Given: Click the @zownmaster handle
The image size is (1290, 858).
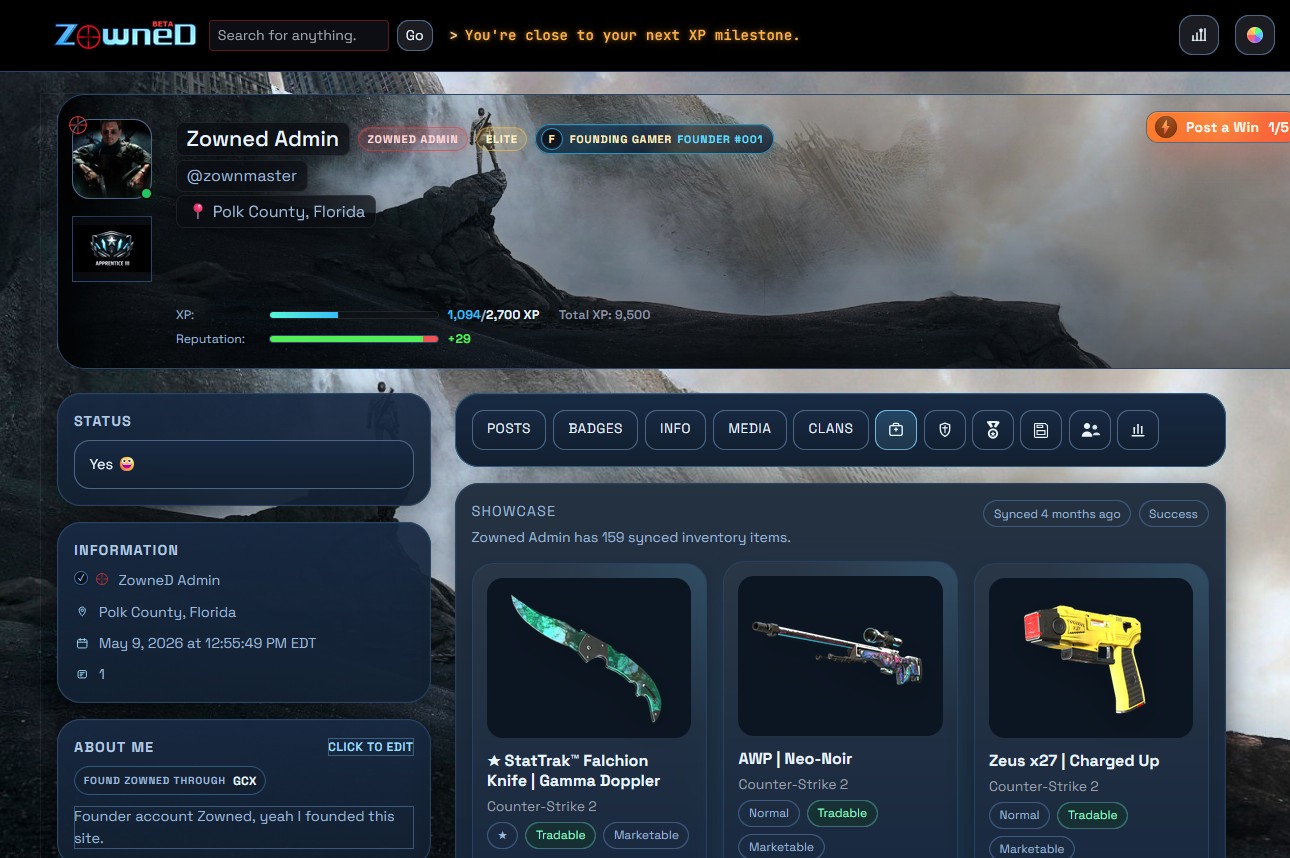Looking at the screenshot, I should tap(242, 176).
